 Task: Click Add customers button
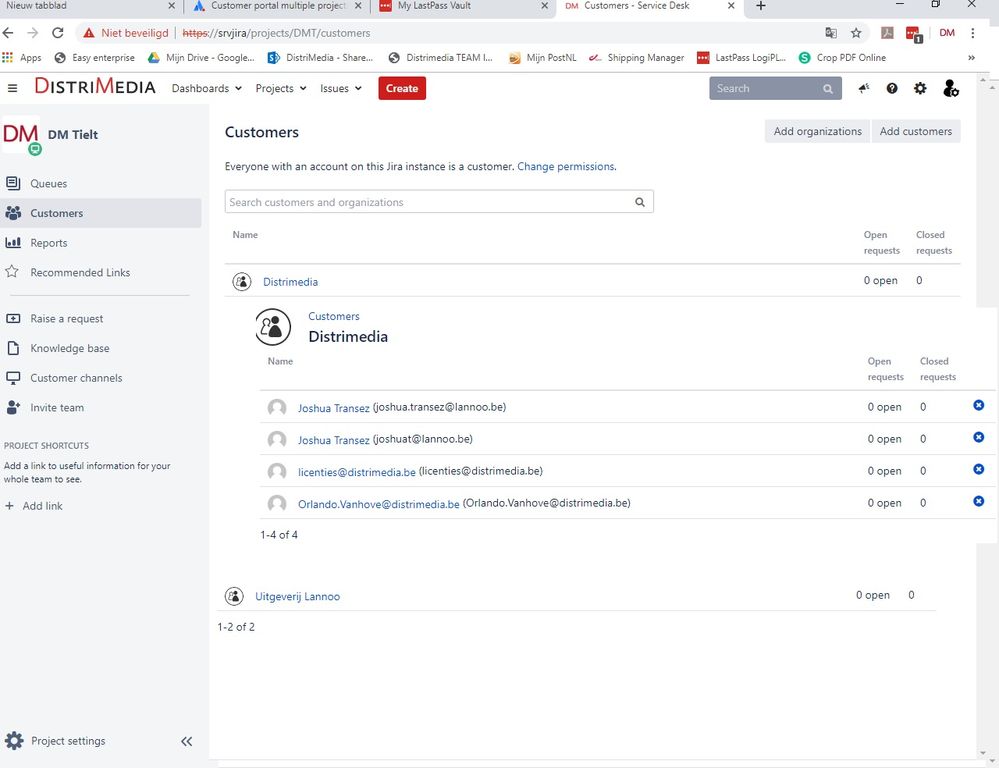click(x=916, y=131)
